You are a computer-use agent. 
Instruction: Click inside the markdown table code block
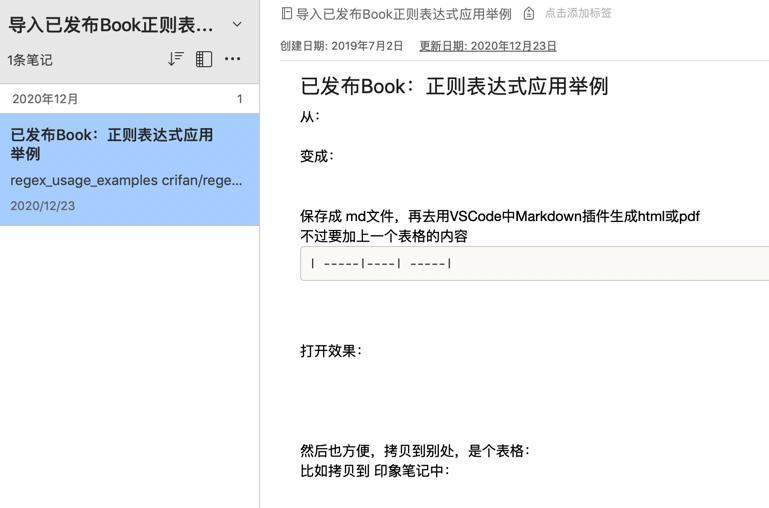pos(534,264)
